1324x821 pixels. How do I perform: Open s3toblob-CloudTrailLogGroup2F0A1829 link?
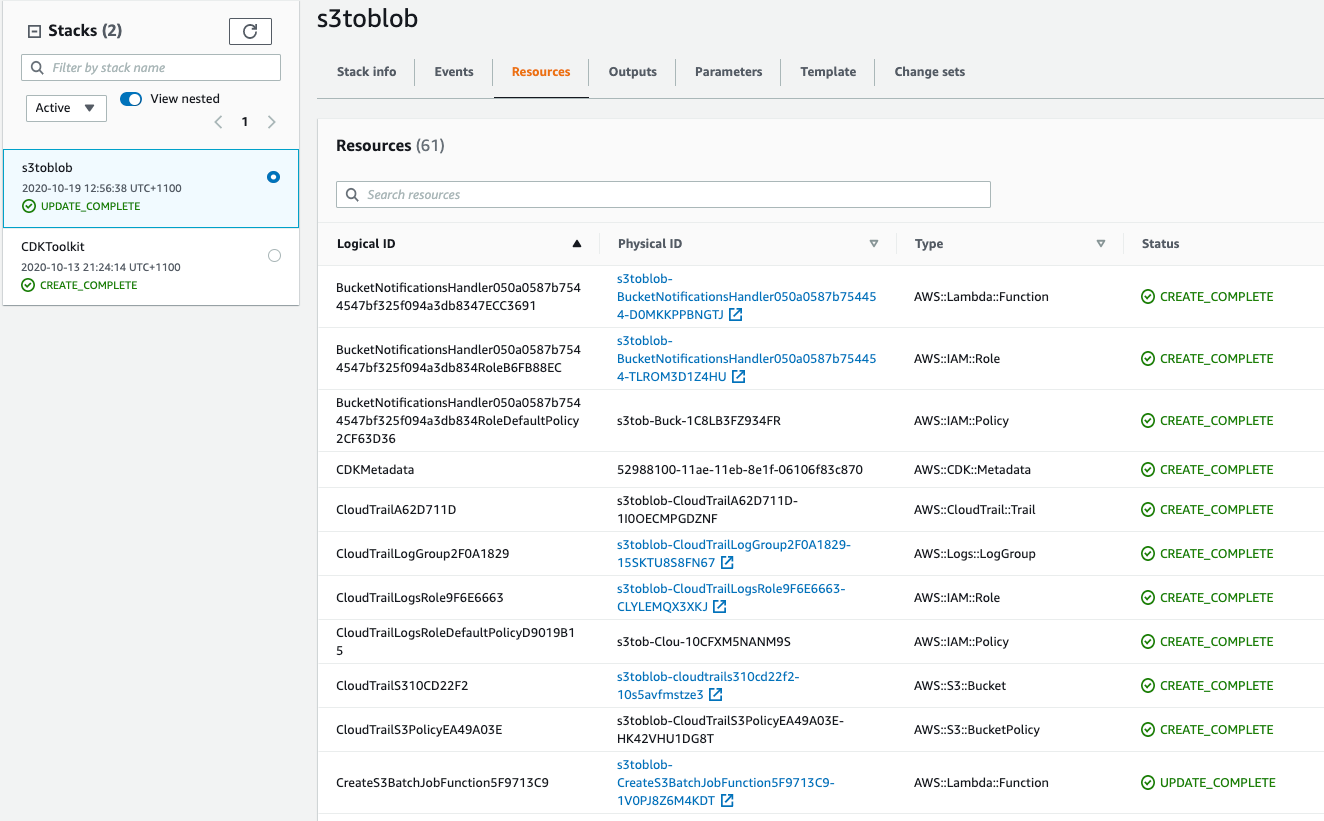tap(733, 554)
